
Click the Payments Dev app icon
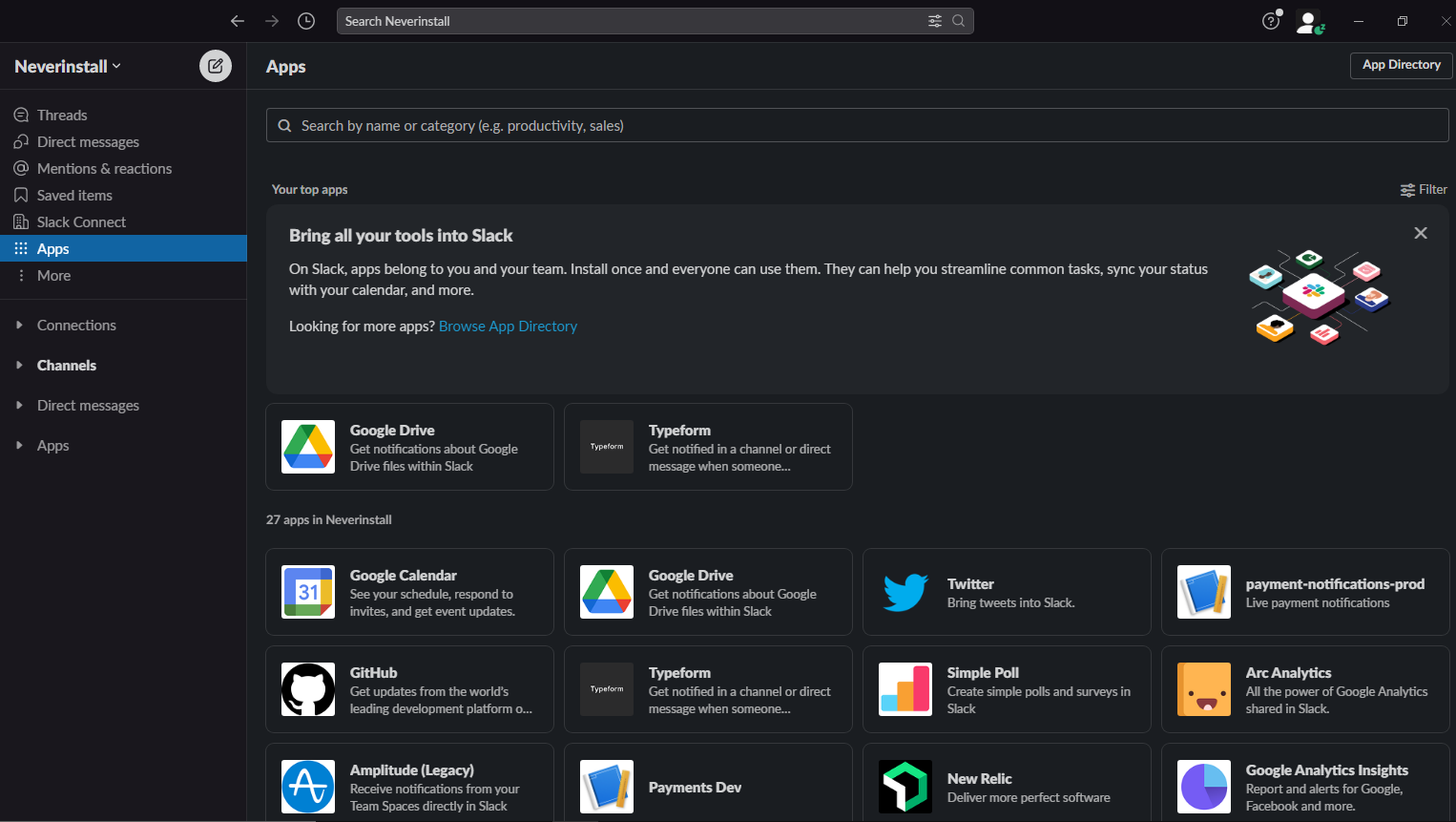607,787
